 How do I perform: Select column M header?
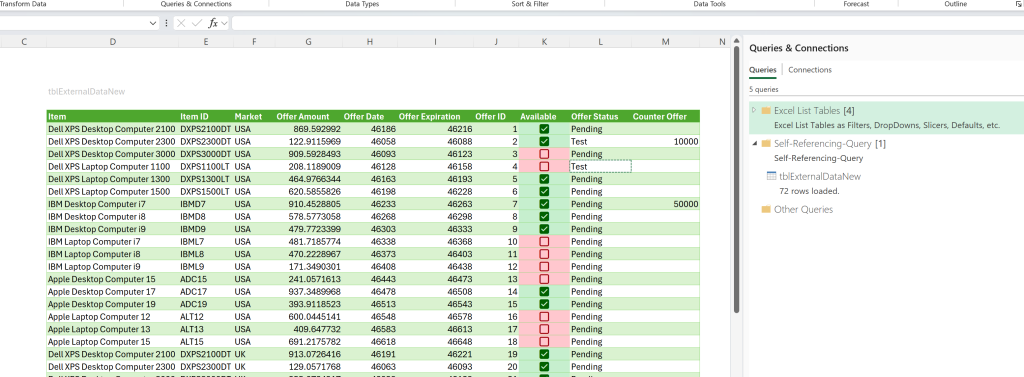pyautogui.click(x=665, y=42)
